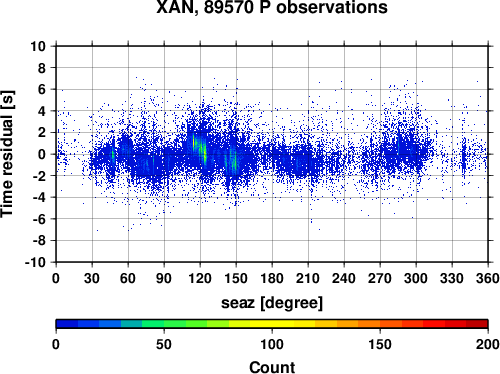This screenshot has height=374, width=500.
Task: Pick the orange segment near 150 on colorbar
Action: tap(380, 324)
